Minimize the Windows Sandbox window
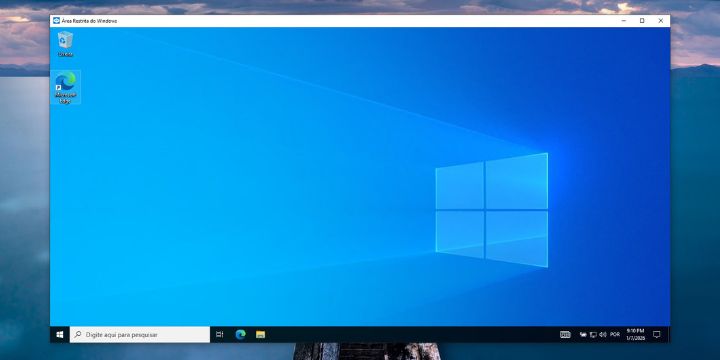This screenshot has width=720, height=360. click(624, 21)
